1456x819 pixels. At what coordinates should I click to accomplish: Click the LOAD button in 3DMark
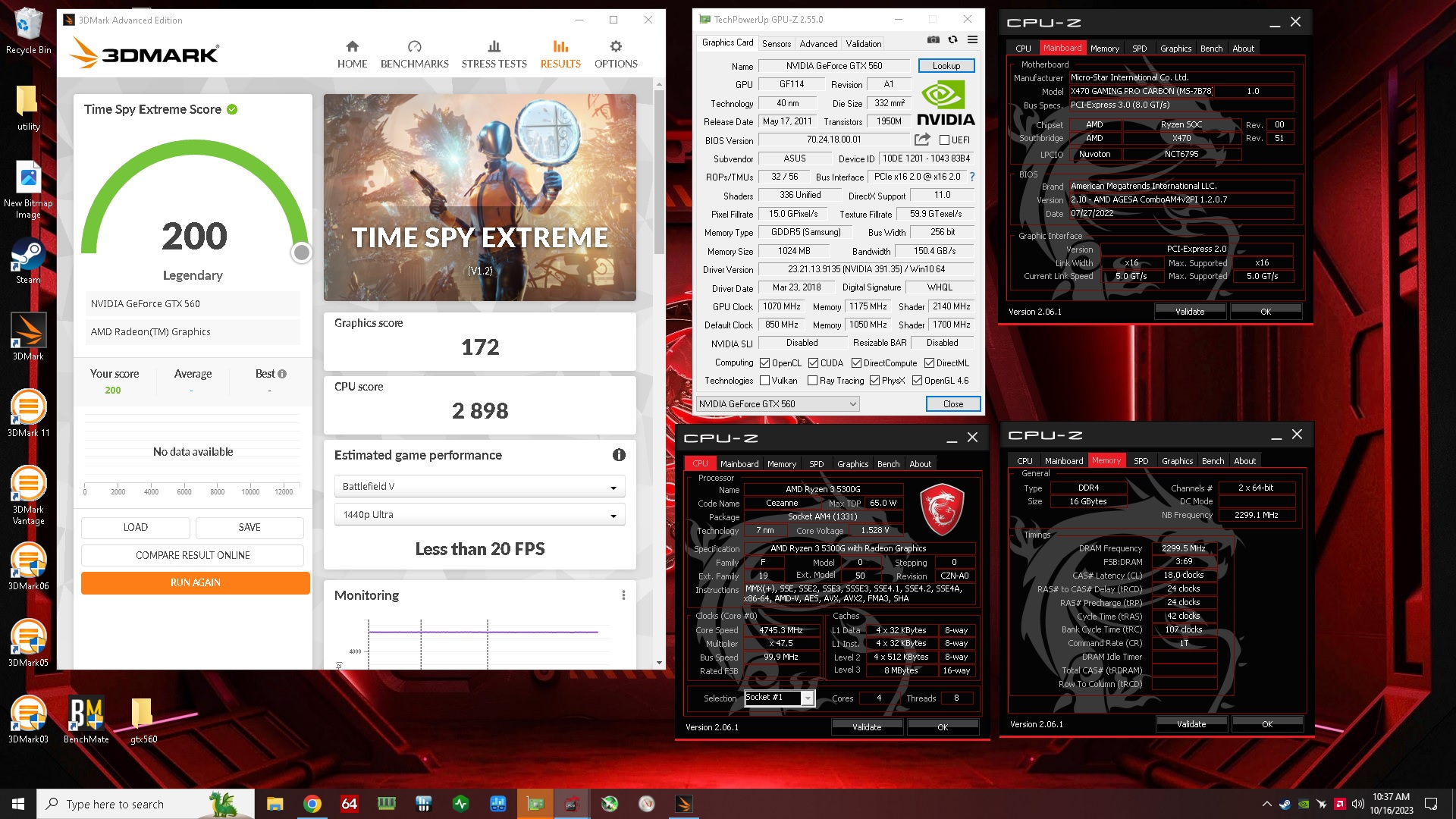[136, 527]
